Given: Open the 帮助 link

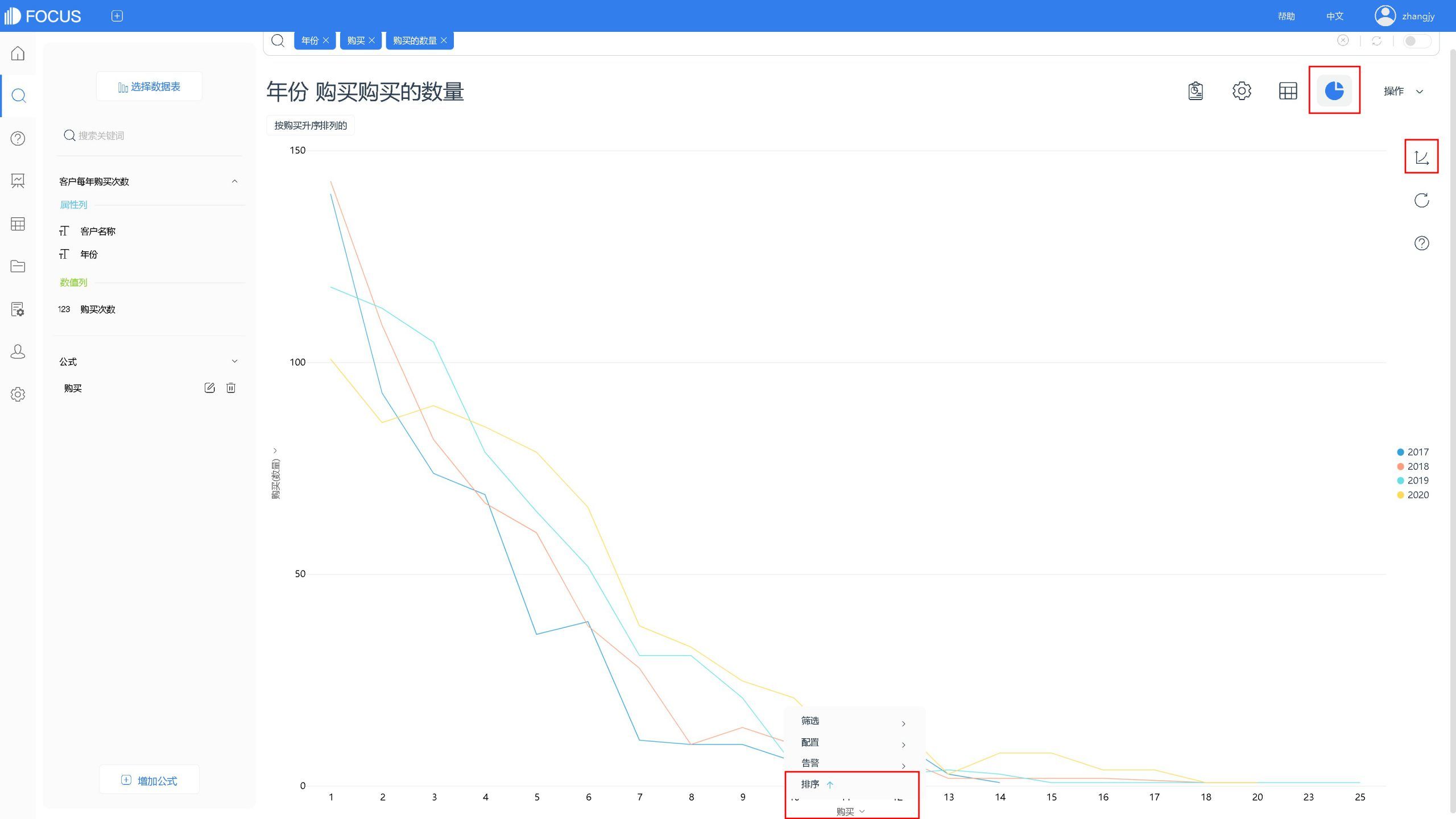Looking at the screenshot, I should point(1287,16).
